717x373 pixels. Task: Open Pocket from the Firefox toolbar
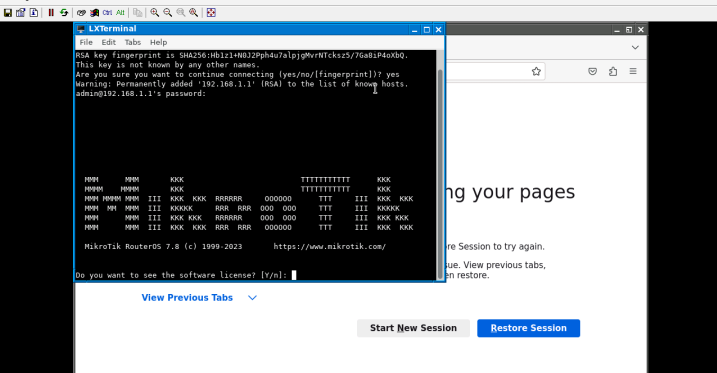click(x=592, y=71)
